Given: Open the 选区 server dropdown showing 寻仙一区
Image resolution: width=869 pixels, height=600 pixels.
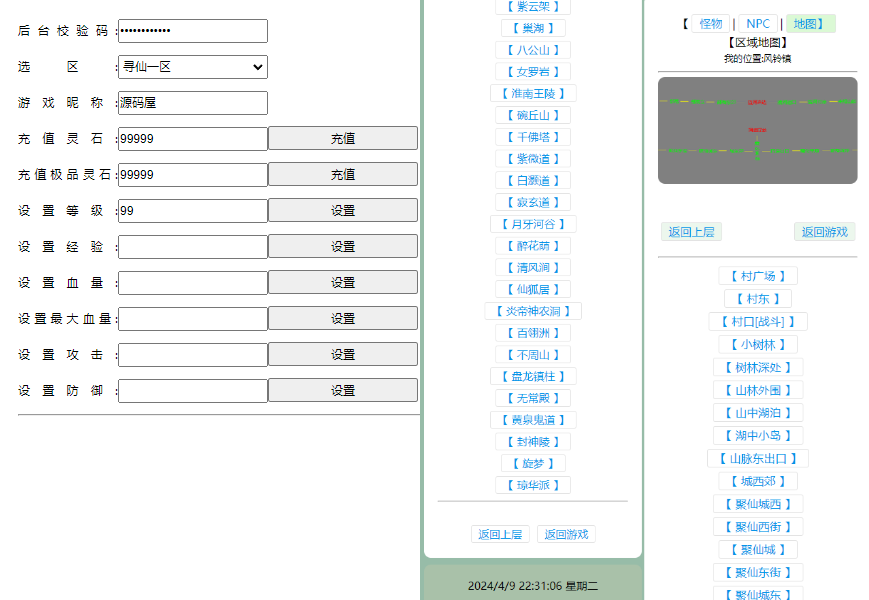Looking at the screenshot, I should tap(193, 67).
